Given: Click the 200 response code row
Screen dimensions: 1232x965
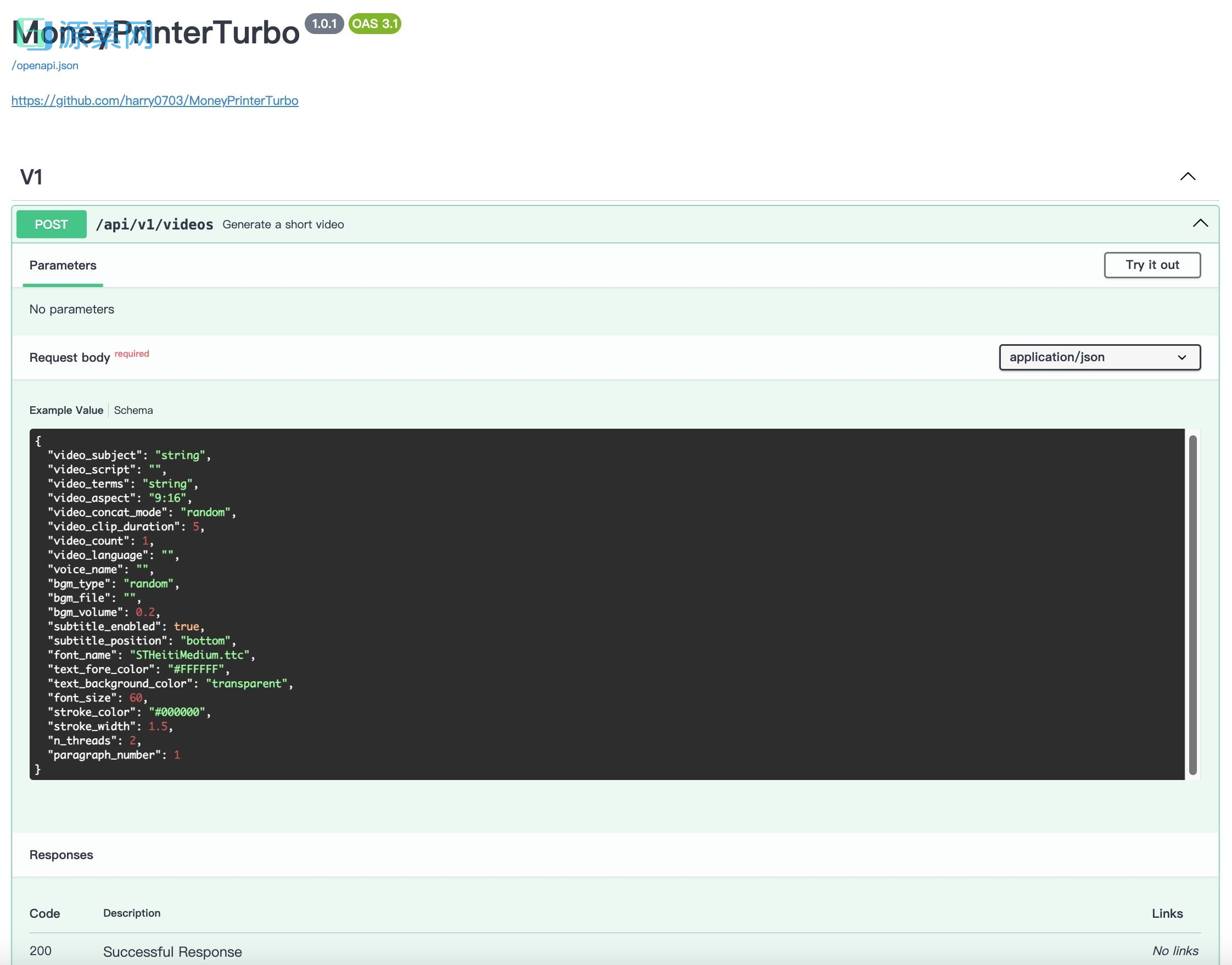Looking at the screenshot, I should 41,951.
